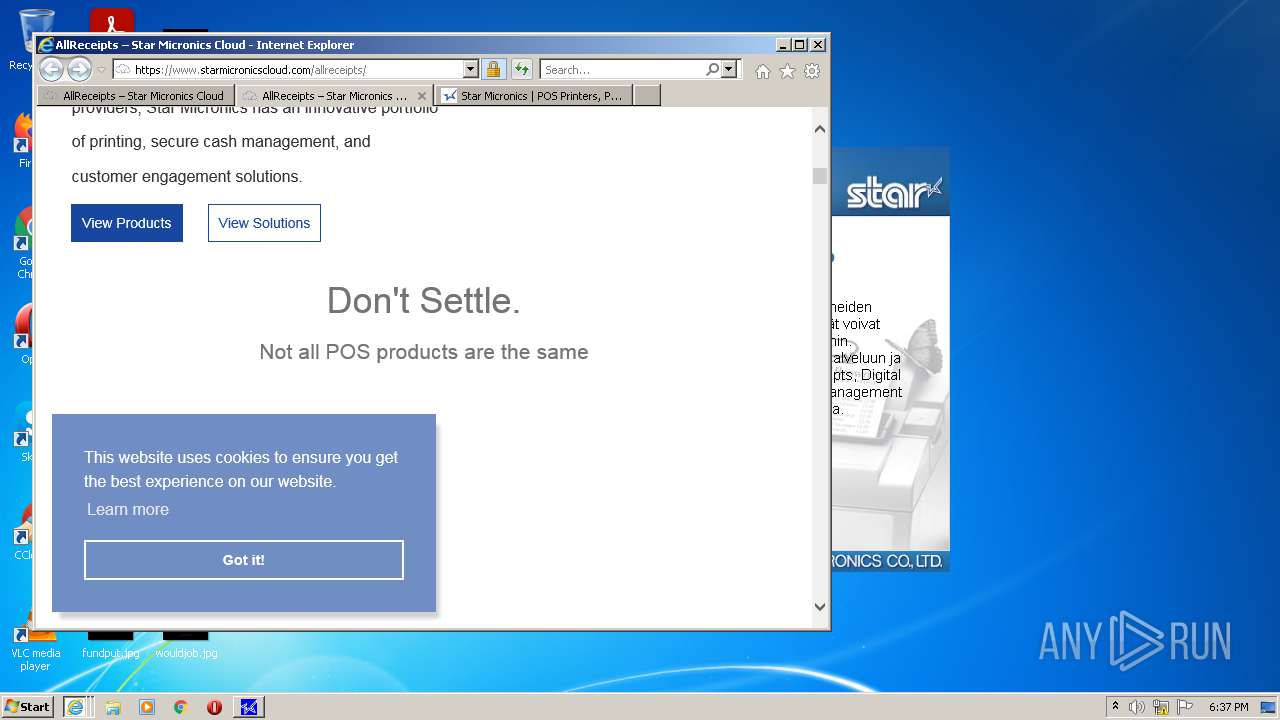Click the vertical scrollbar thumb
This screenshot has width=1280, height=720.
(820, 176)
